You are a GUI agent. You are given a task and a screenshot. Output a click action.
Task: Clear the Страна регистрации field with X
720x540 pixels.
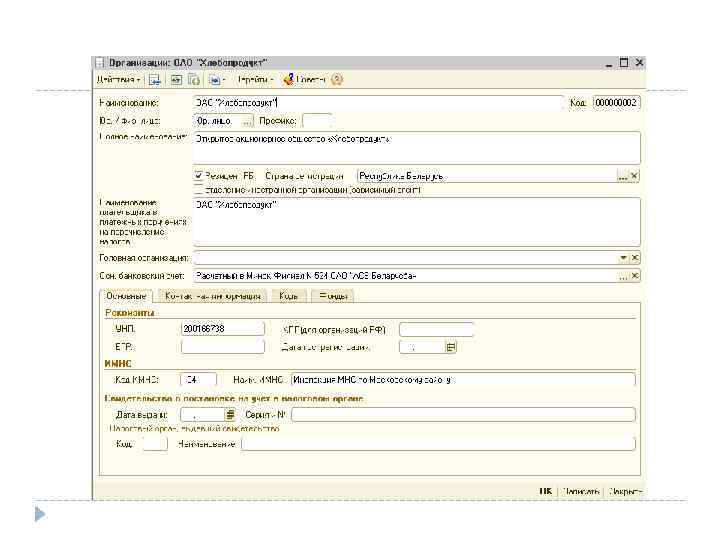click(634, 176)
